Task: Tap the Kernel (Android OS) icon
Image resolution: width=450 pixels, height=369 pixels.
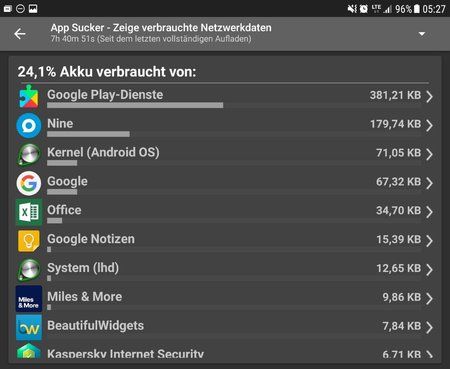Action: (29, 154)
